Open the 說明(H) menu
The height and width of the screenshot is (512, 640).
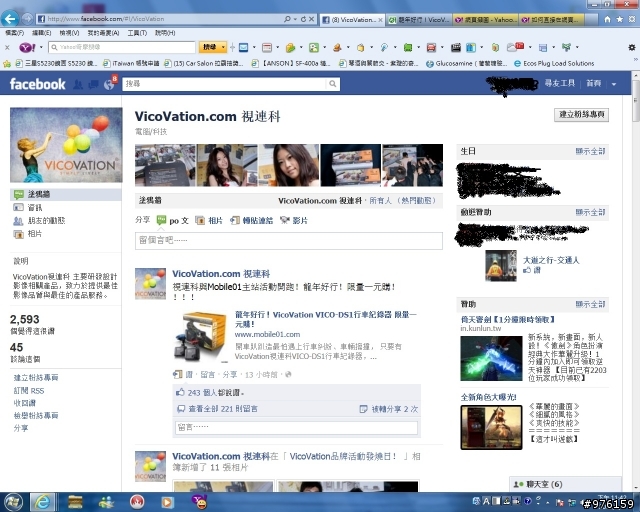165,33
